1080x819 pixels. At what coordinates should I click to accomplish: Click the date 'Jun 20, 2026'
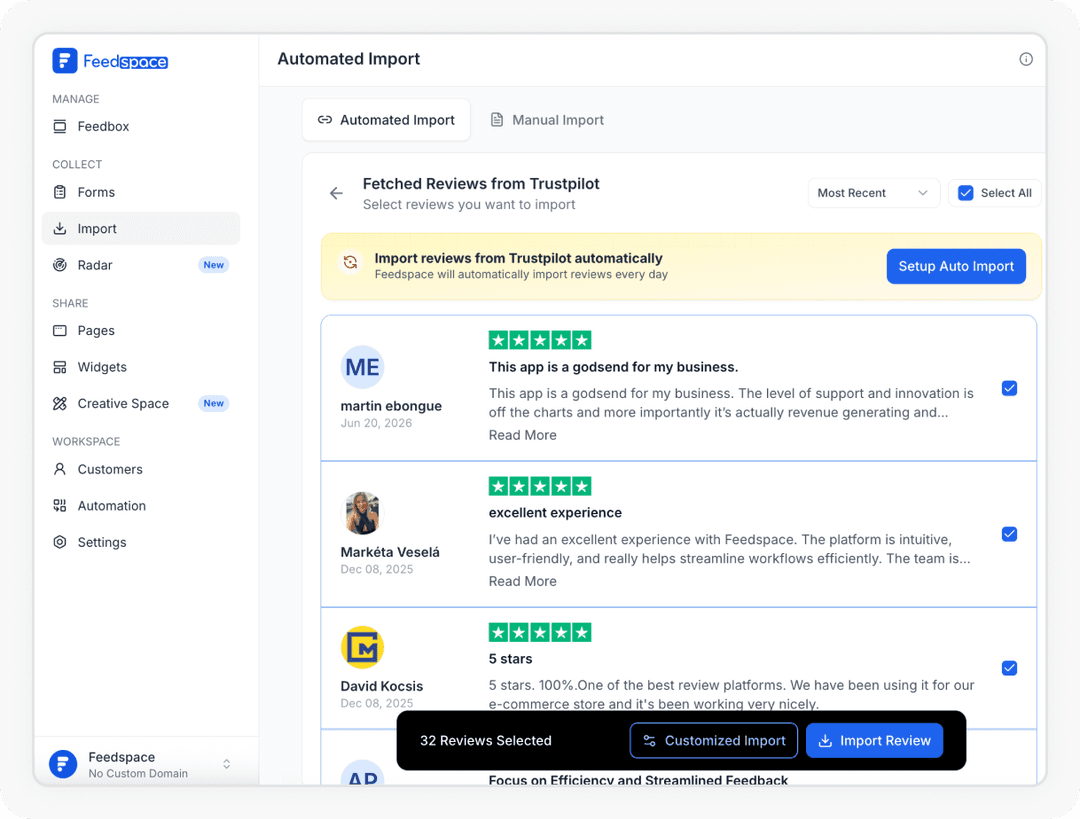[x=376, y=423]
